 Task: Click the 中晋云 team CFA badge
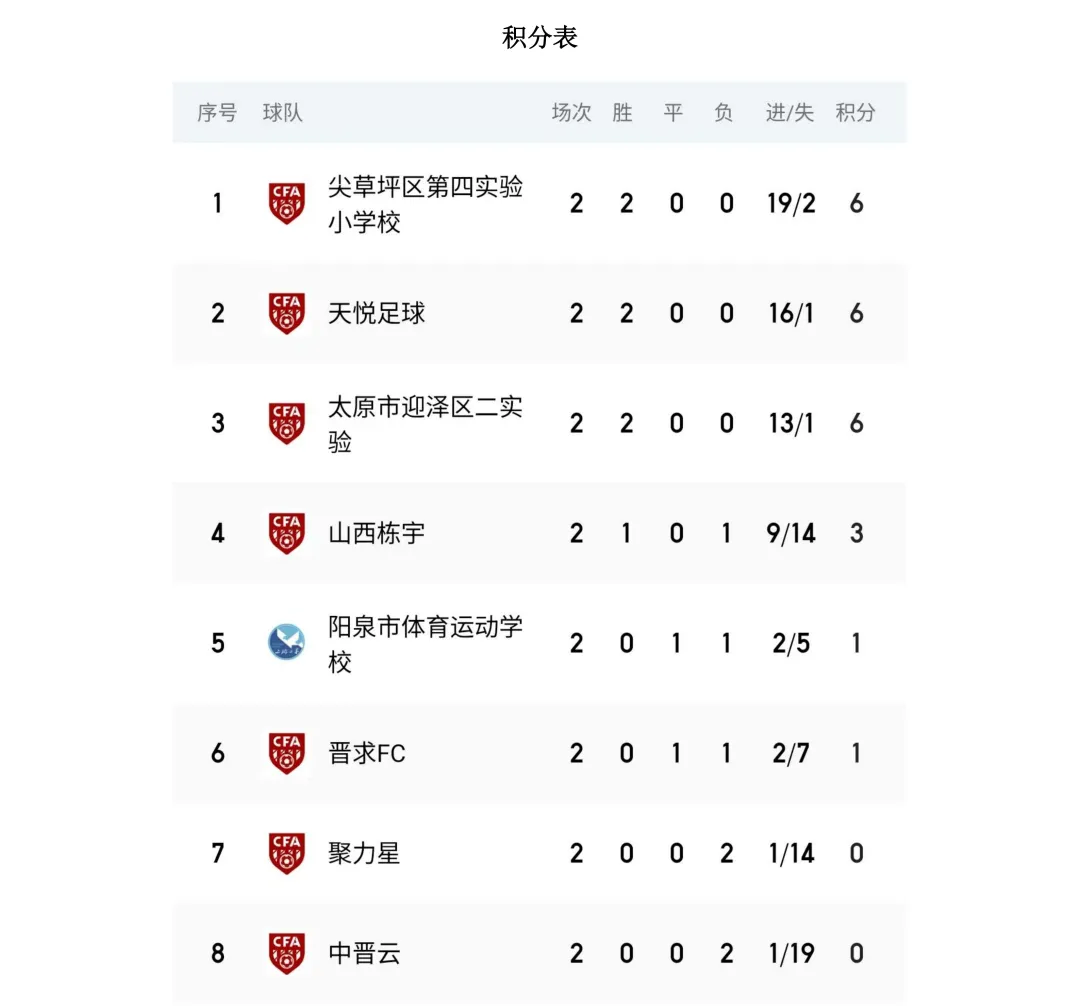[287, 953]
